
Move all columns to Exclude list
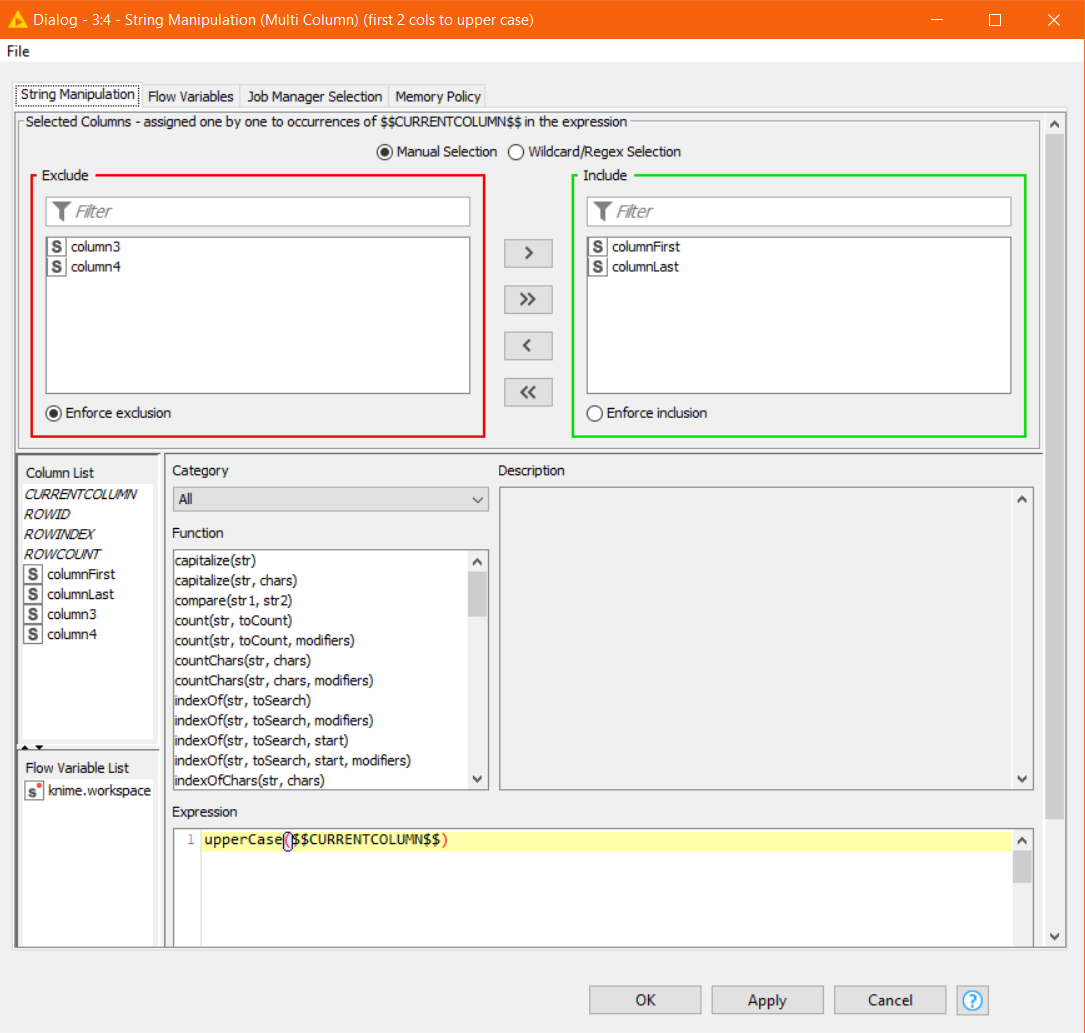(528, 393)
